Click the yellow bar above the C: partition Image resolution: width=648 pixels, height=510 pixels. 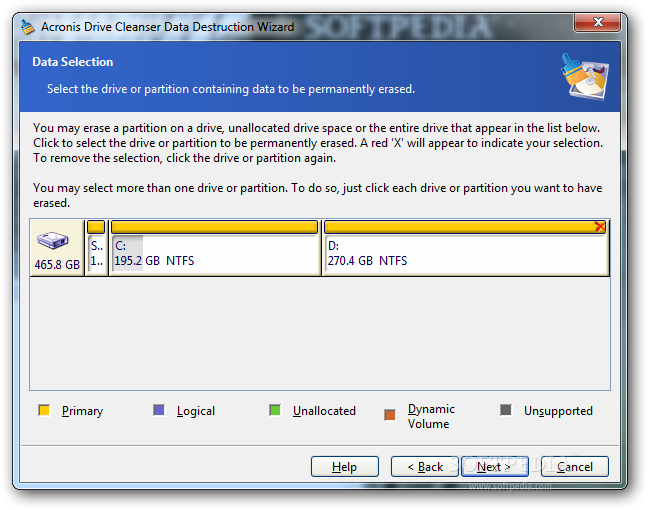coord(214,227)
